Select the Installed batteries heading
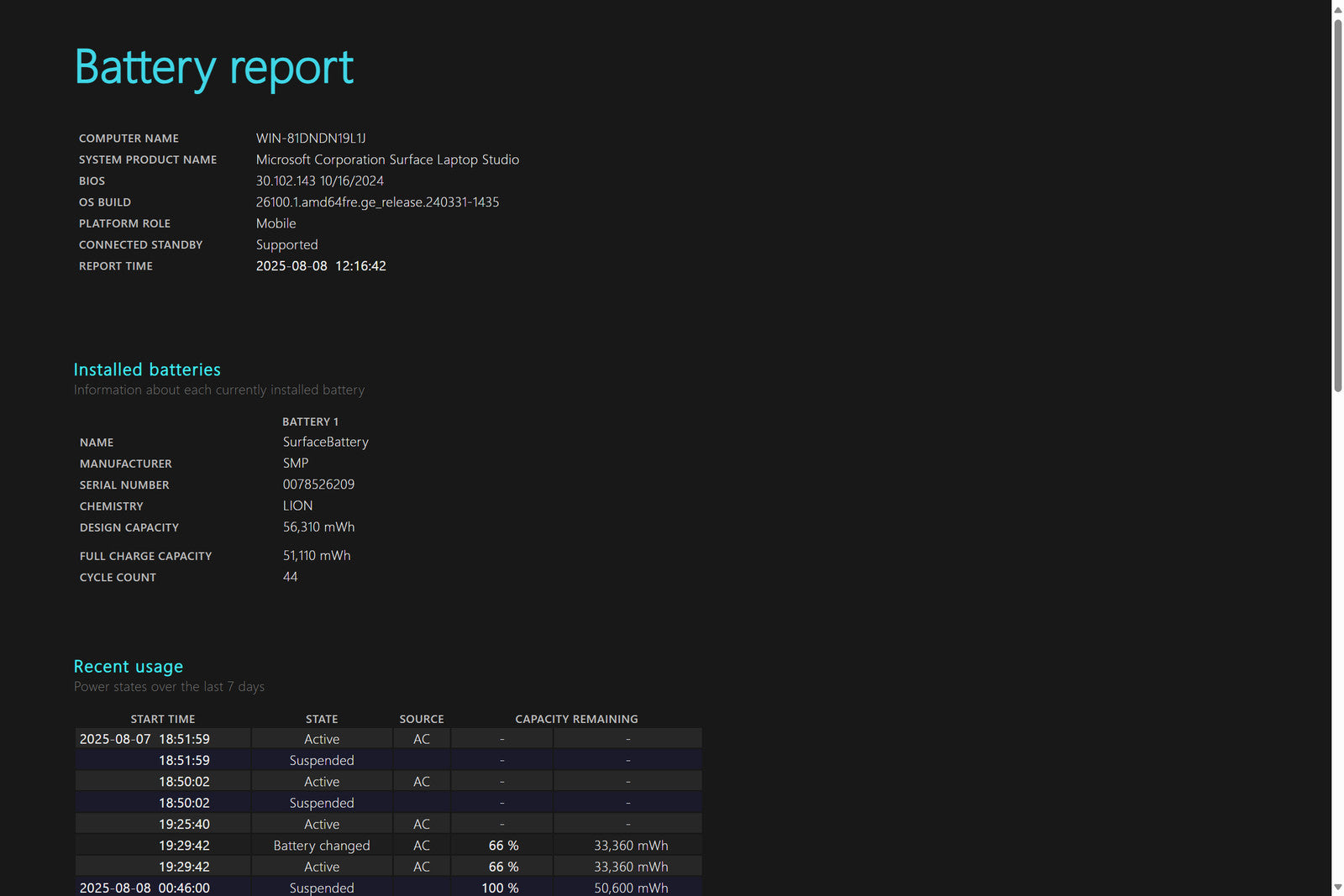 147,369
